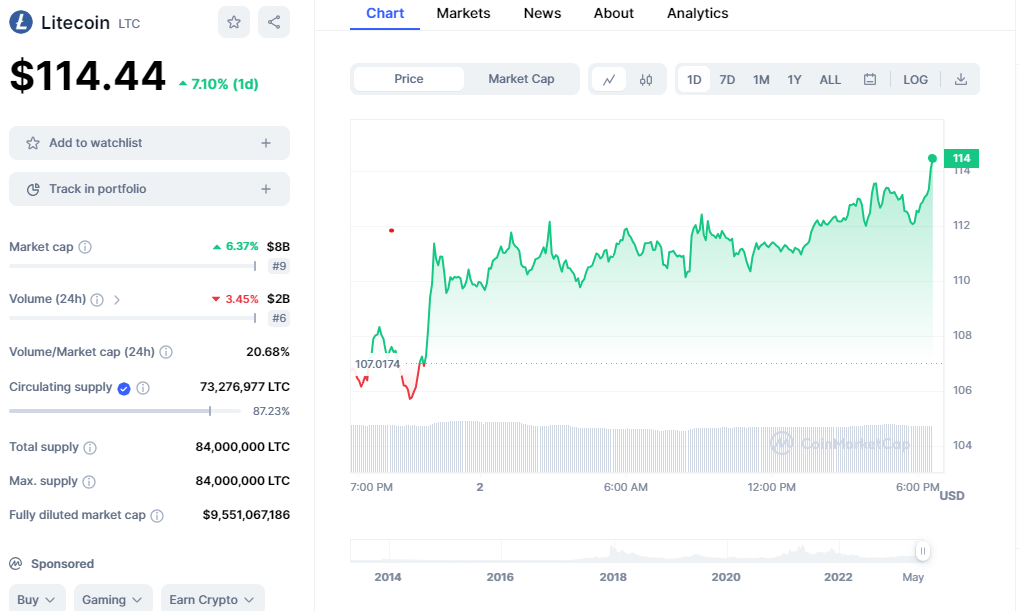Click the timeline range slider handle
This screenshot has width=1019, height=611.
pyautogui.click(x=922, y=551)
